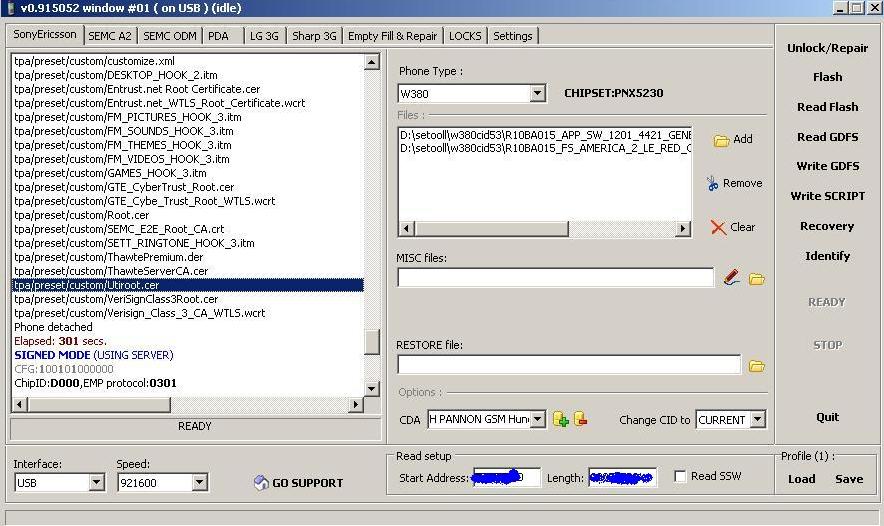This screenshot has height=526, width=884.
Task: Click the Files list horizontal scrollbar thumb
Action: tap(492, 228)
